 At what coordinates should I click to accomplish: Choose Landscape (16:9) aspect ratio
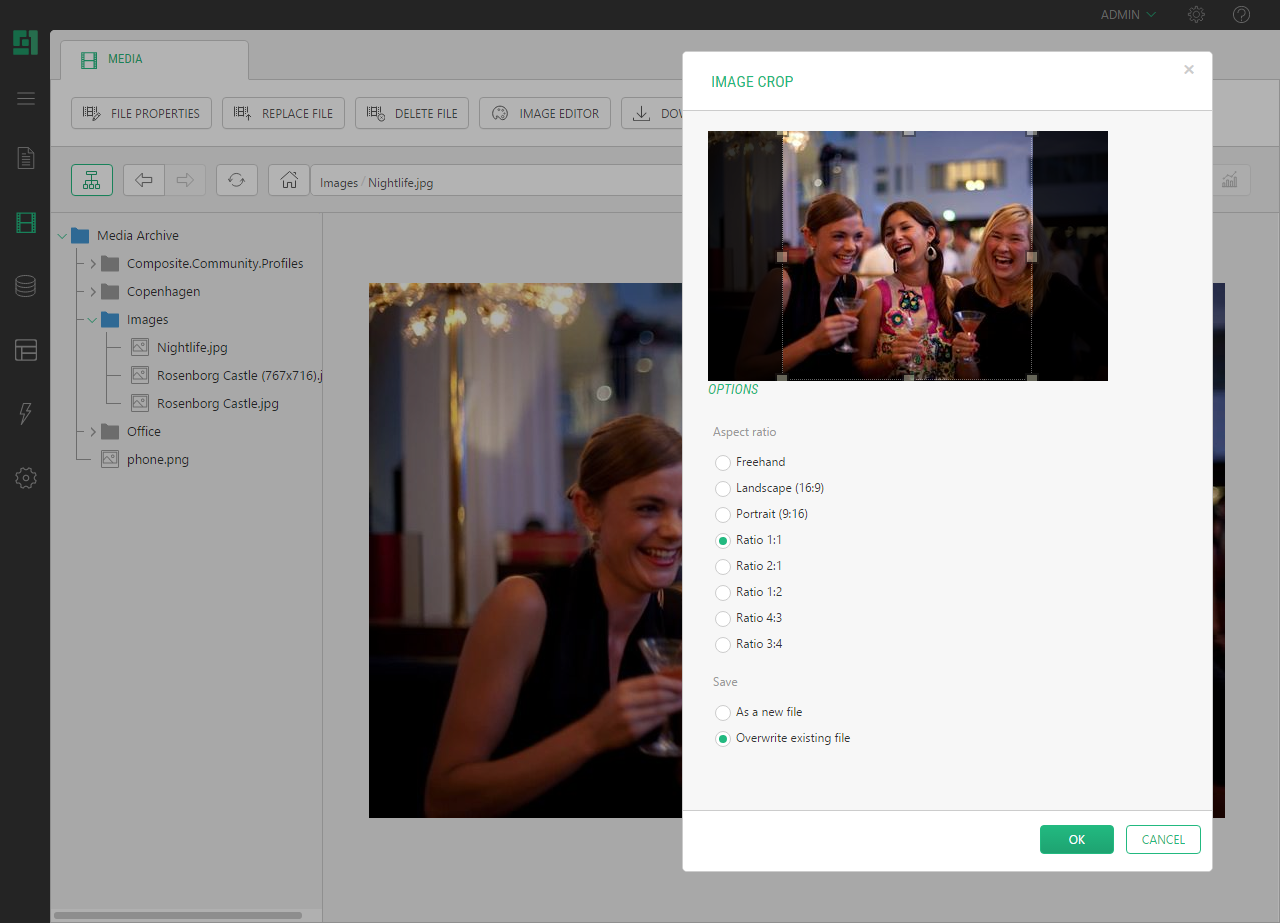tap(723, 488)
